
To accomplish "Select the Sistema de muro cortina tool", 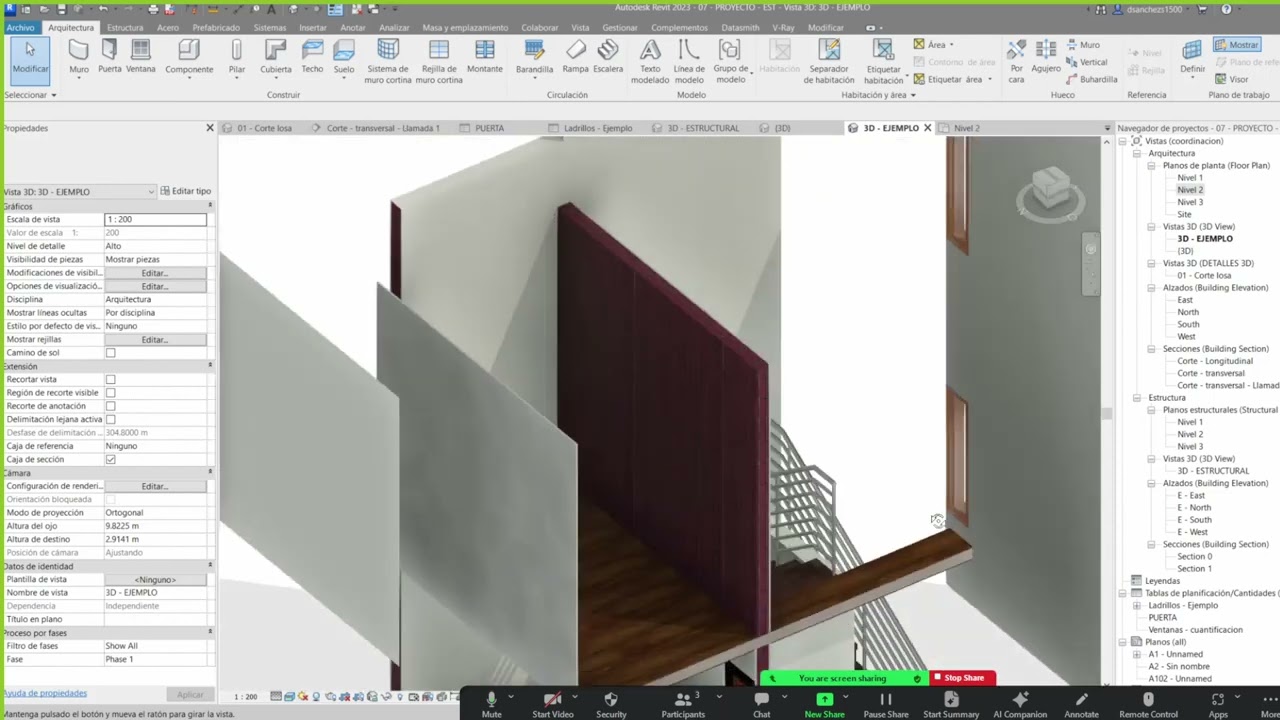I will click(x=388, y=61).
